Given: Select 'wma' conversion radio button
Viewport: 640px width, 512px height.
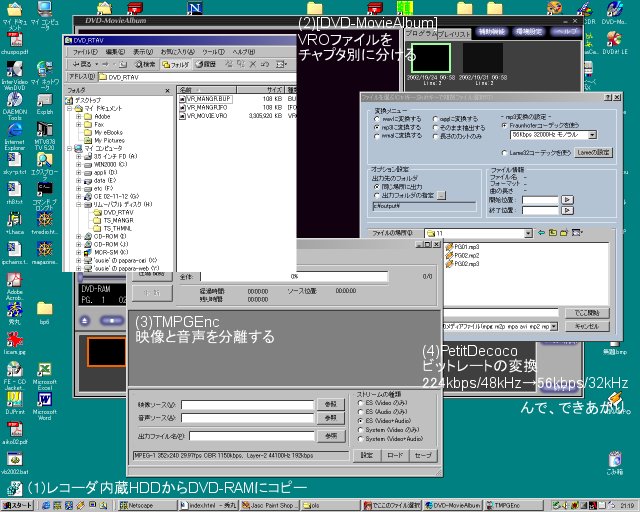Looking at the screenshot, I should (x=377, y=136).
